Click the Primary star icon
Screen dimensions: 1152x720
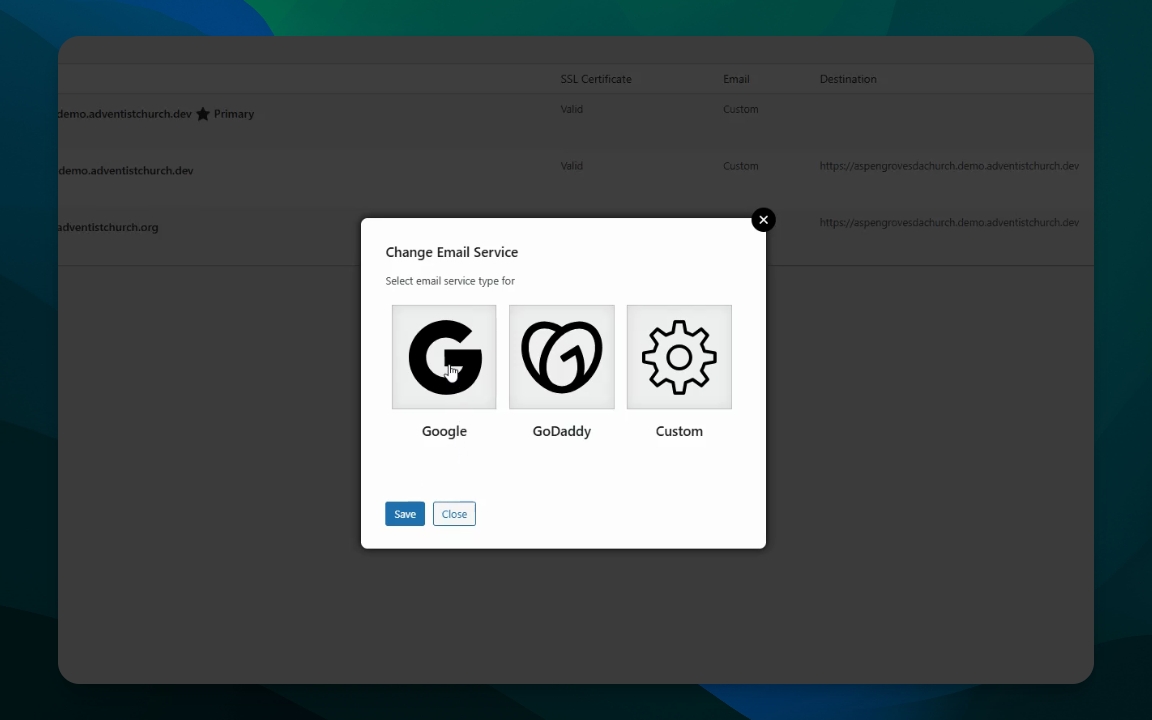tap(203, 114)
